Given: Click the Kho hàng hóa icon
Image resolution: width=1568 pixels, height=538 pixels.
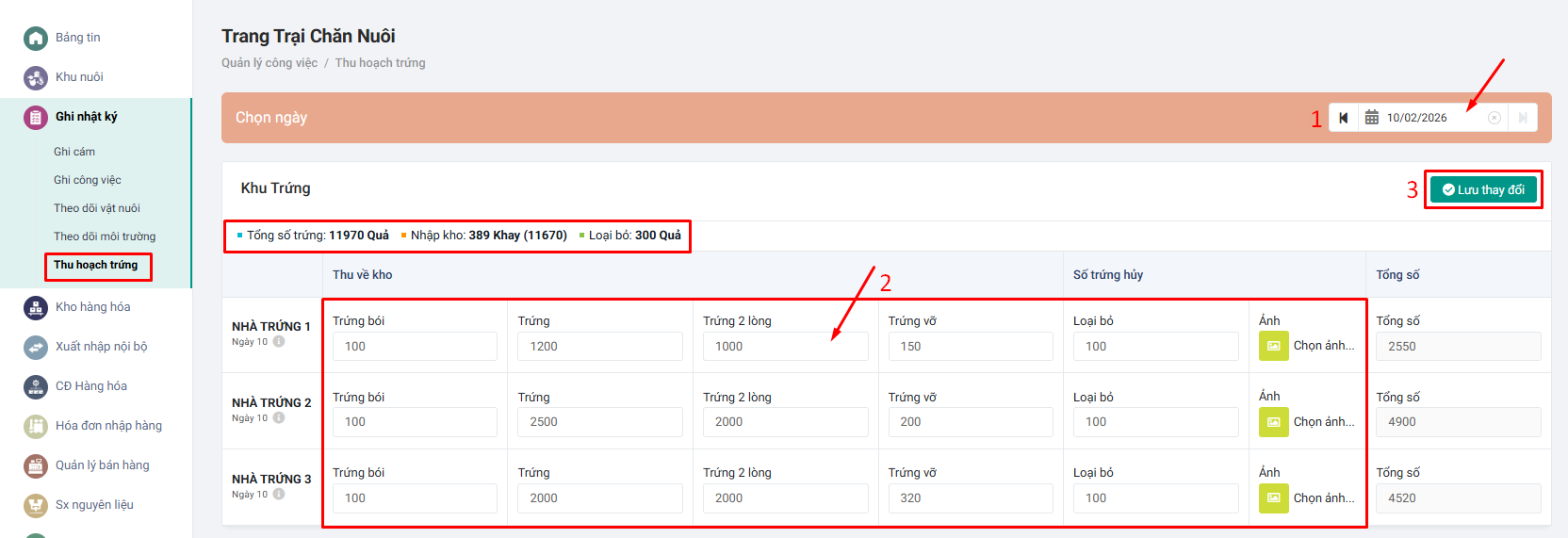Looking at the screenshot, I should pos(36,307).
